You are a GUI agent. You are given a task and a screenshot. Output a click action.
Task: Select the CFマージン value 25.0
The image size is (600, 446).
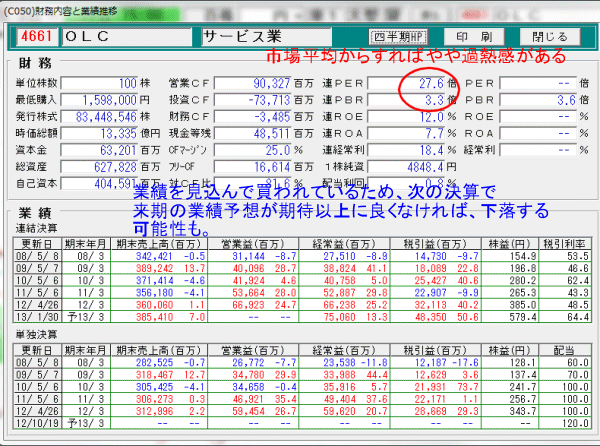coord(253,150)
